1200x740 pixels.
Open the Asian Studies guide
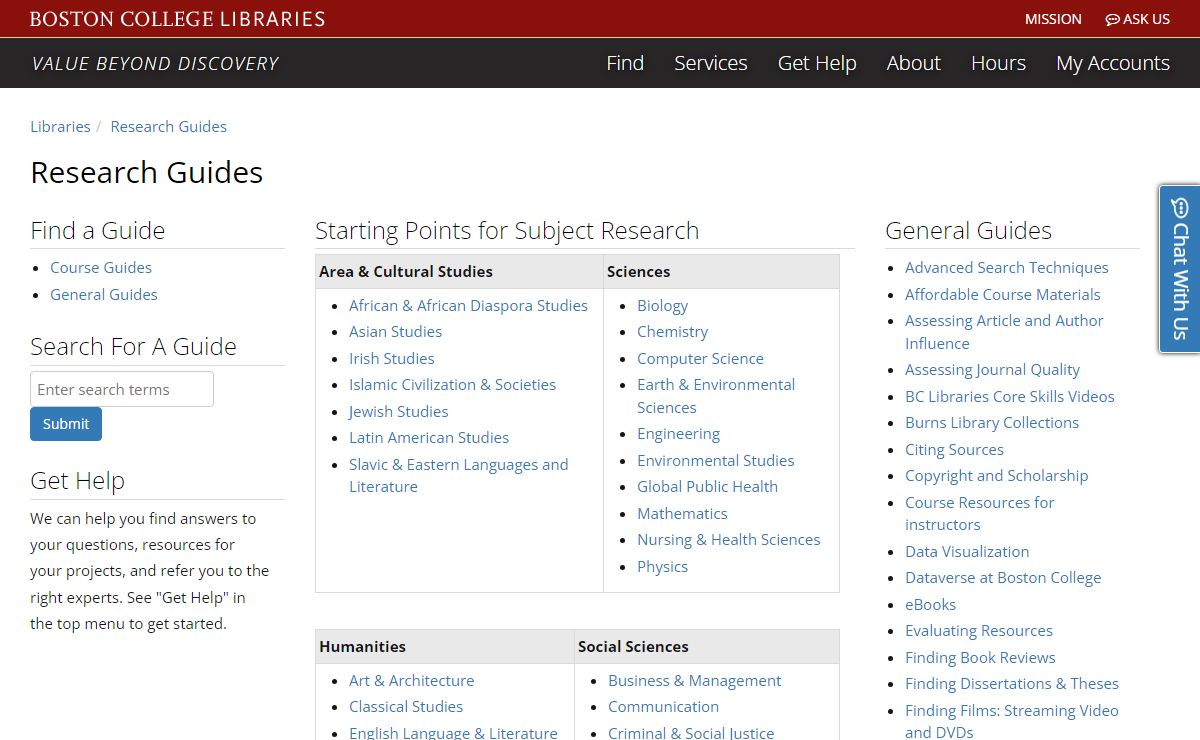tap(395, 331)
